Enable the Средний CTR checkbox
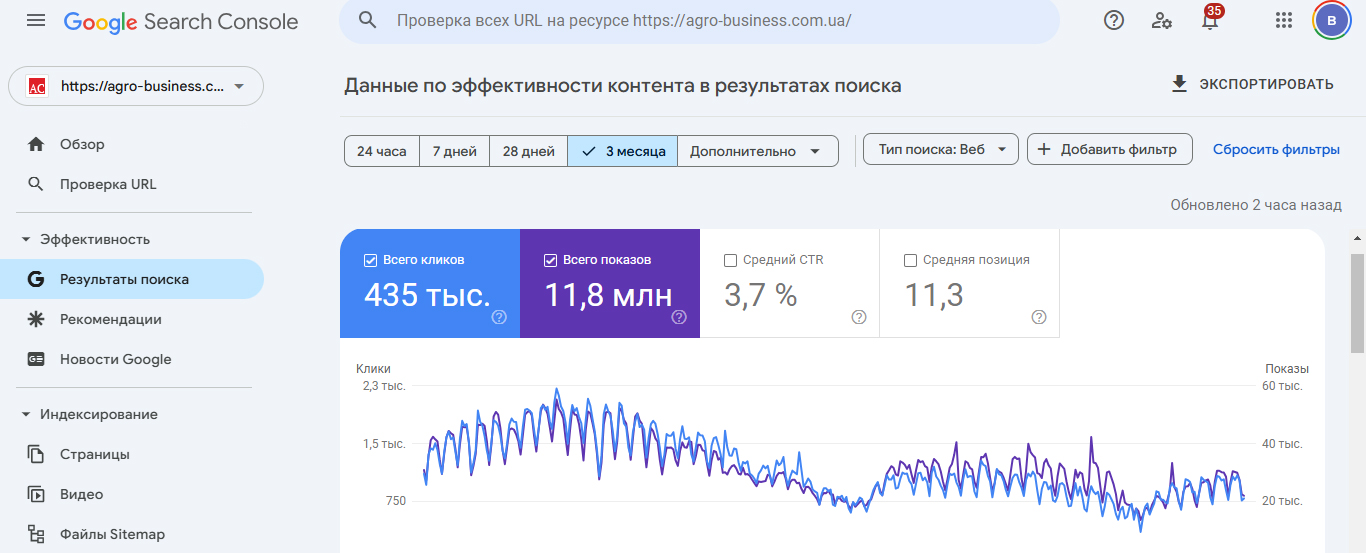Screen dimensions: 1366x553 [x=730, y=260]
